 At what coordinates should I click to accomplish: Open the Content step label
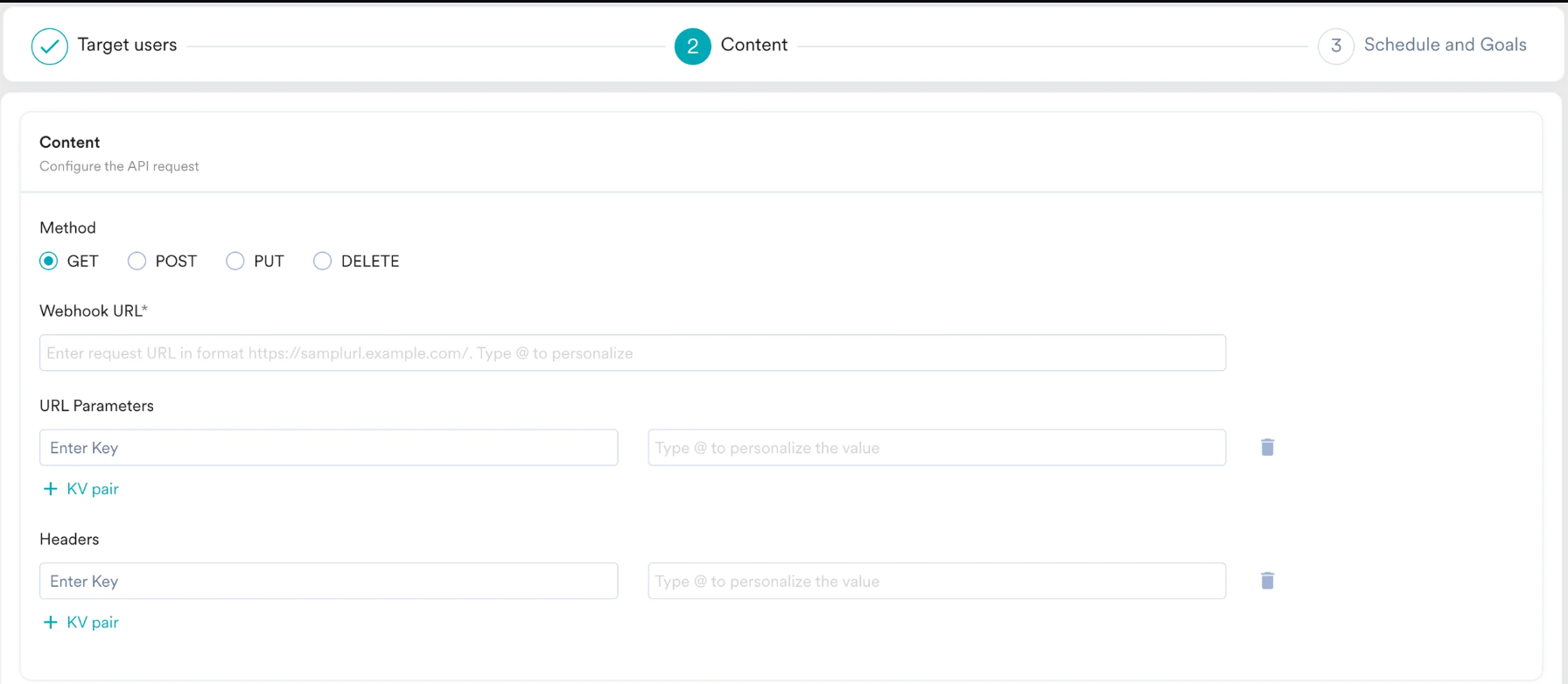[753, 45]
